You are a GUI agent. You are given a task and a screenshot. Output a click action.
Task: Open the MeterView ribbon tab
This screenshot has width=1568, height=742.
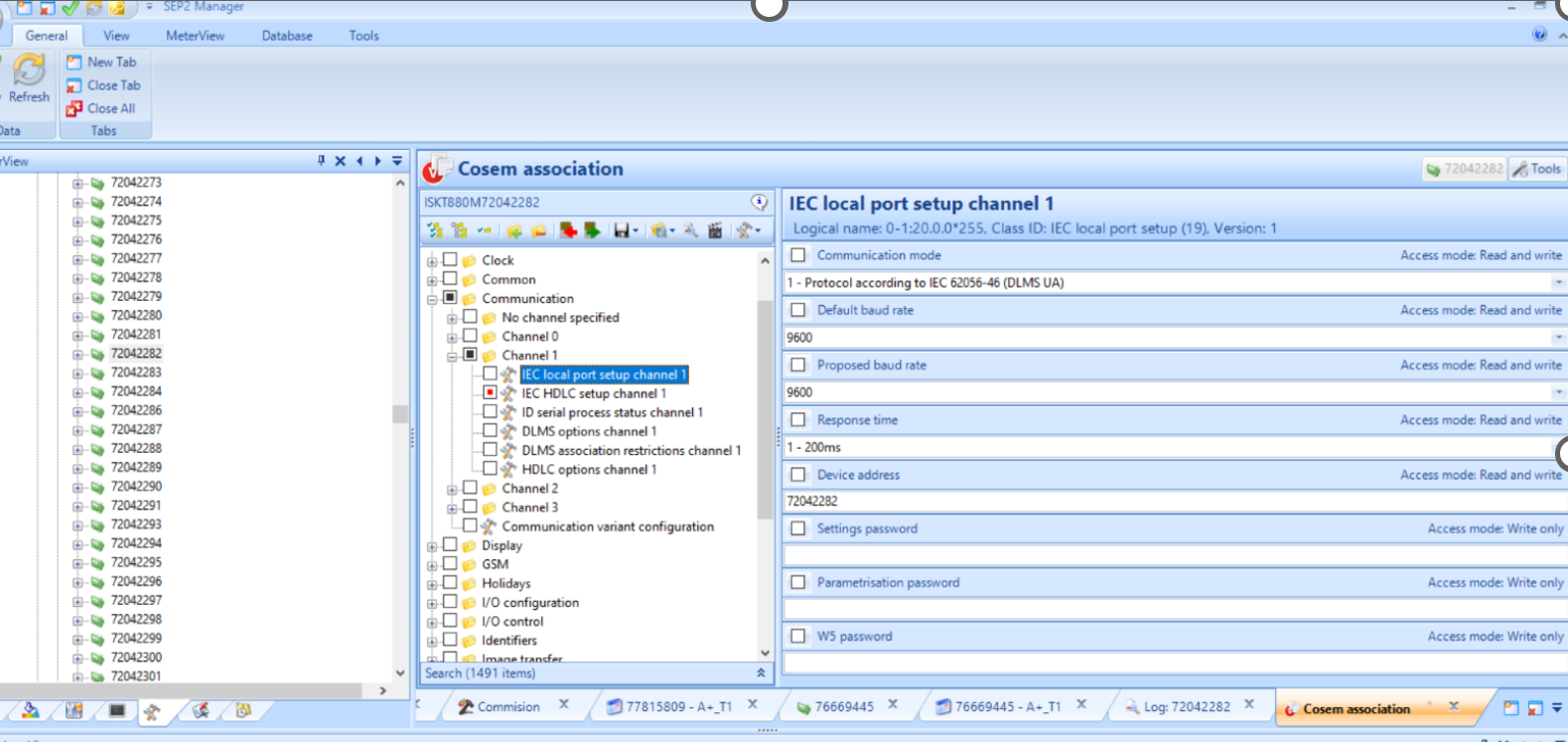click(195, 36)
